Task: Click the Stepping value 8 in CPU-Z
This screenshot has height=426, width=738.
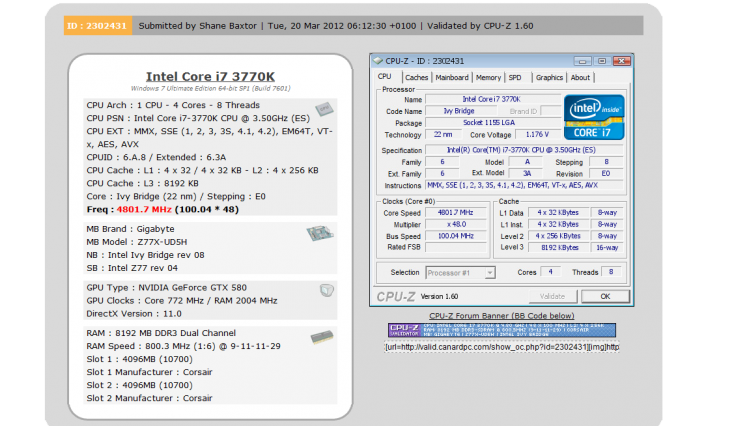Action: pos(606,162)
